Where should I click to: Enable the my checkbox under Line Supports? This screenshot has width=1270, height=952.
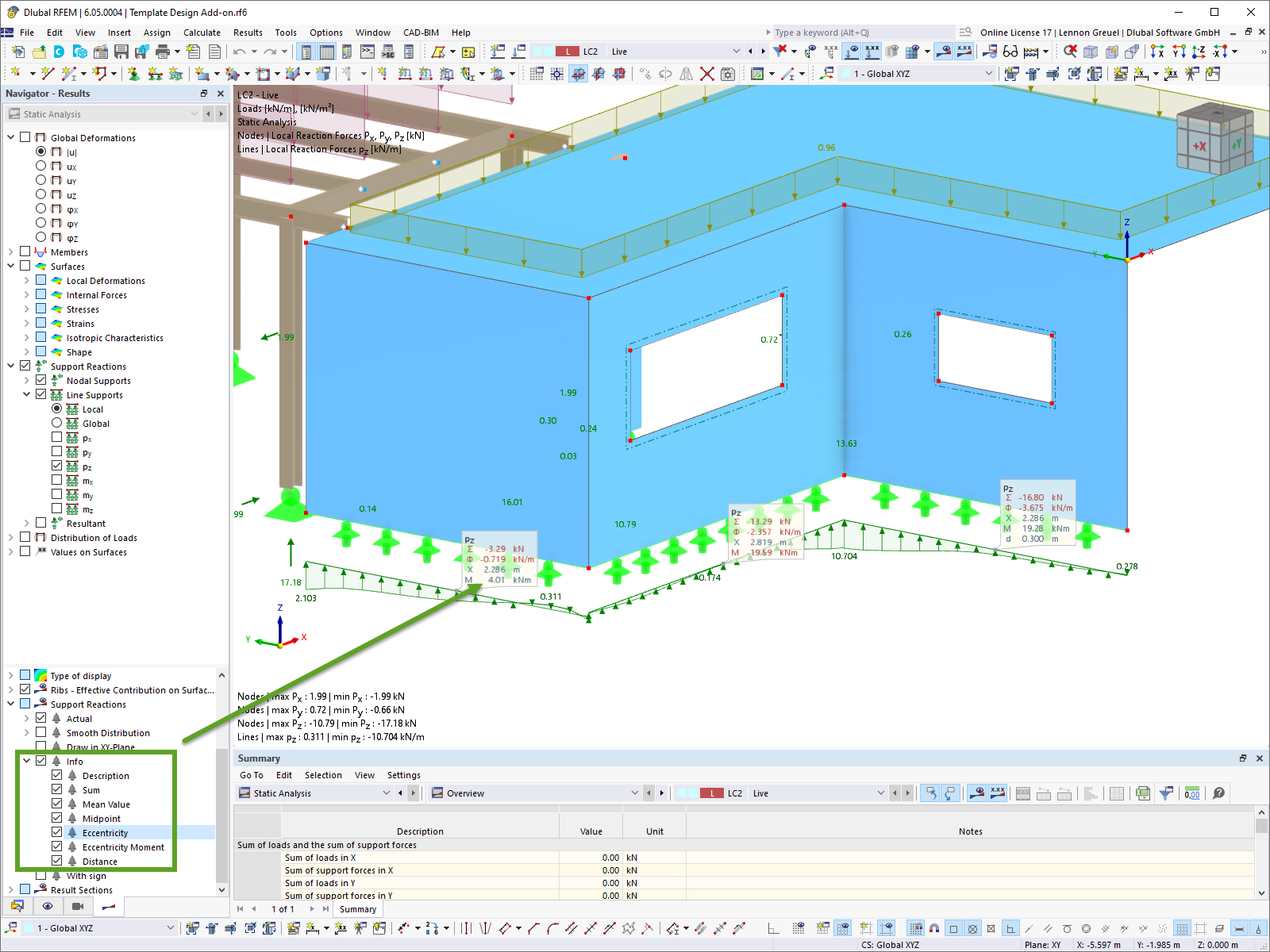[x=57, y=494]
